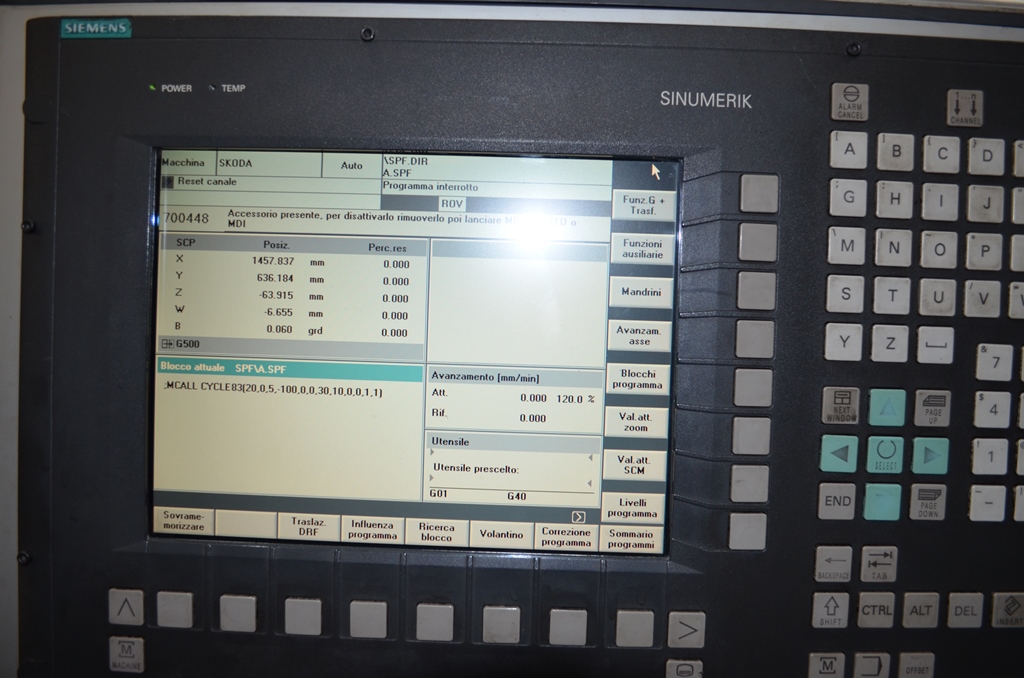Open Ricerca blocco softkey

click(436, 532)
